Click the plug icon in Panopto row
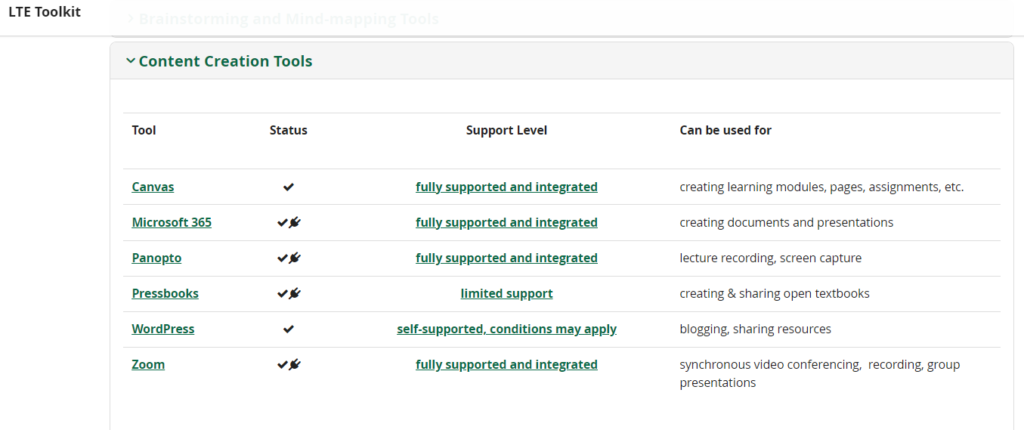 click(295, 258)
